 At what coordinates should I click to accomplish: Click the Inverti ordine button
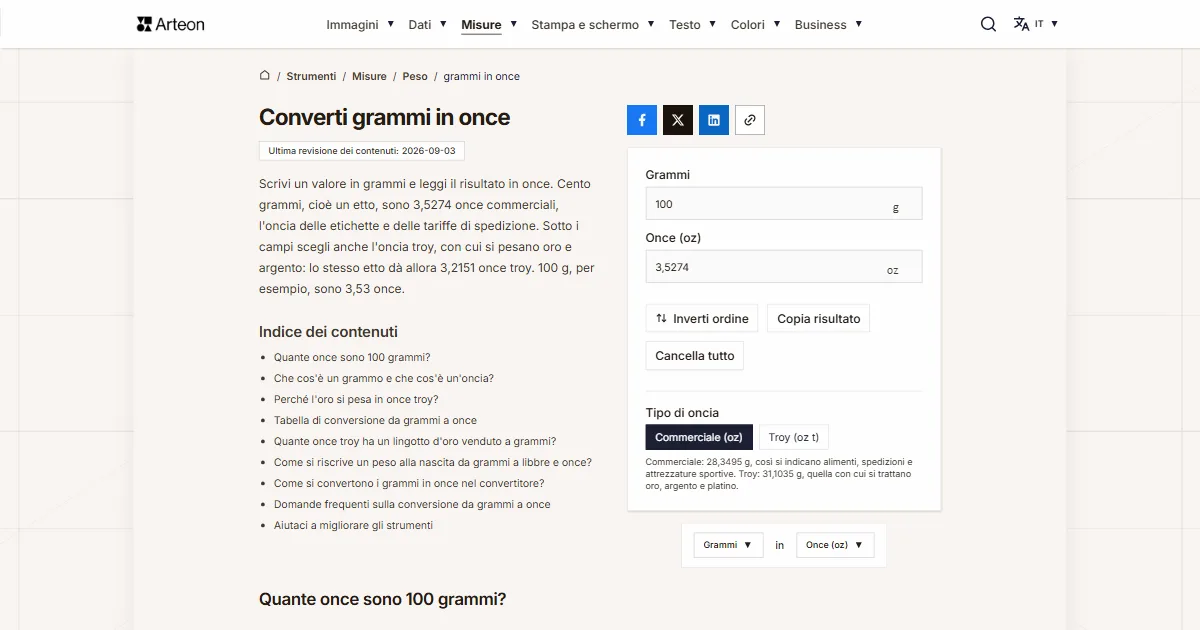tap(702, 318)
